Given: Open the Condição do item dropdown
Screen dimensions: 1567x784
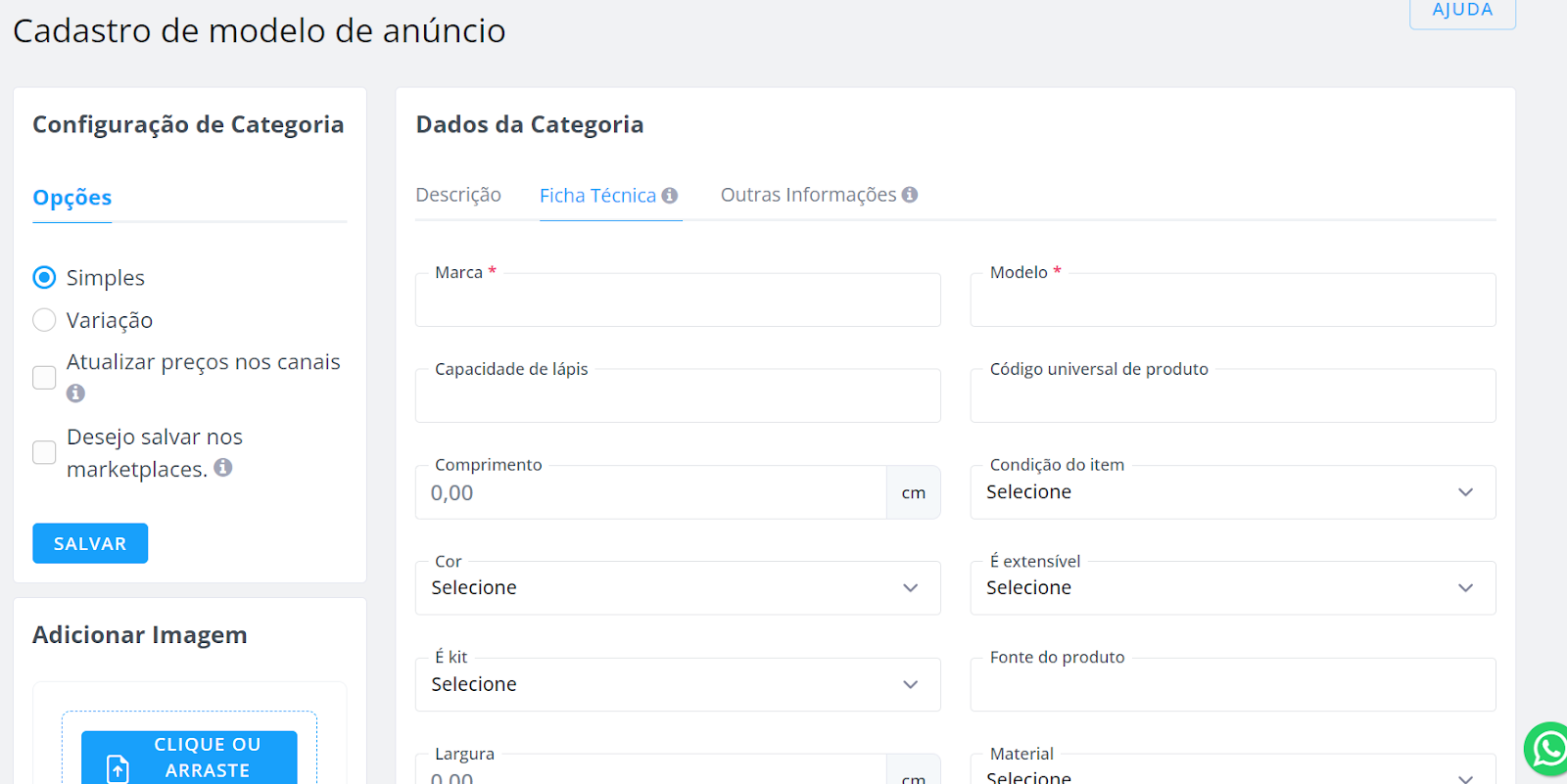Looking at the screenshot, I should pyautogui.click(x=1232, y=492).
